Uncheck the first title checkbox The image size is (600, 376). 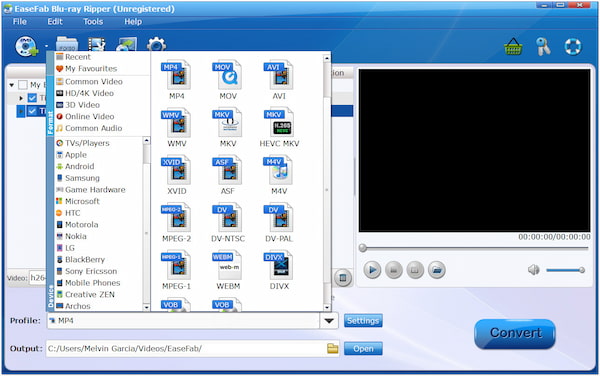point(33,98)
